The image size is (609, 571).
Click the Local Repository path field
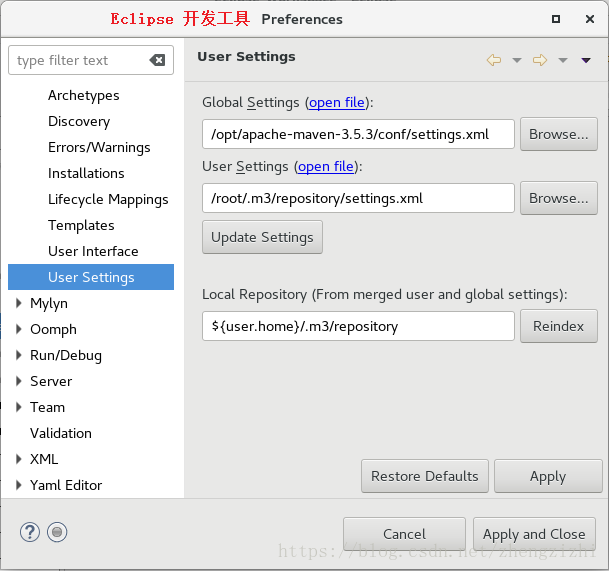(358, 326)
